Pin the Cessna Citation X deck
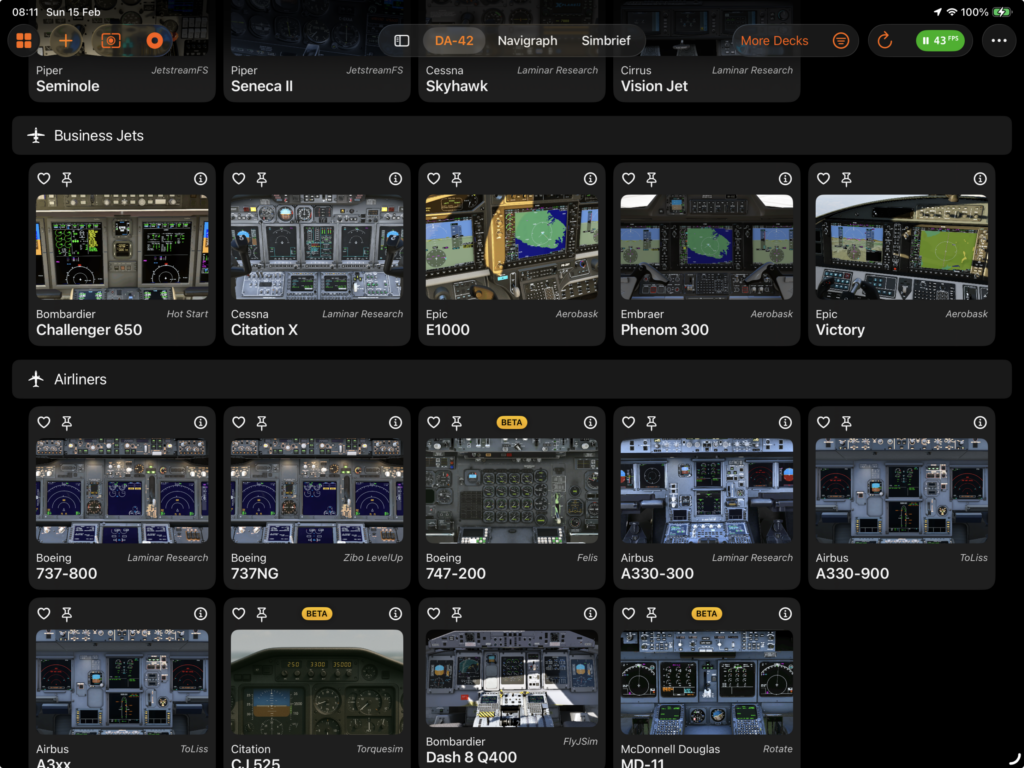 [x=262, y=179]
